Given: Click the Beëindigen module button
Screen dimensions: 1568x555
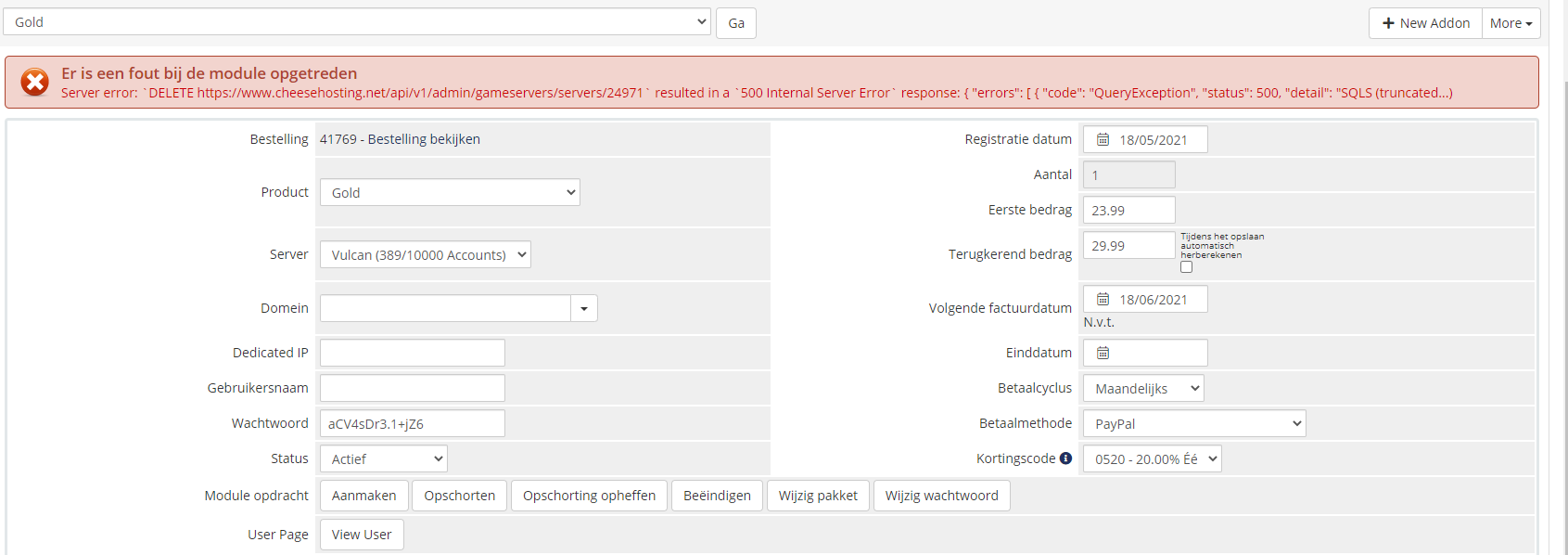Looking at the screenshot, I should [x=717, y=496].
